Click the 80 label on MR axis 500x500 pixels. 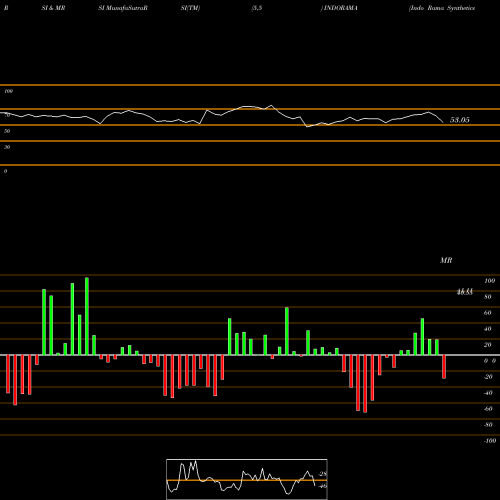[488, 297]
